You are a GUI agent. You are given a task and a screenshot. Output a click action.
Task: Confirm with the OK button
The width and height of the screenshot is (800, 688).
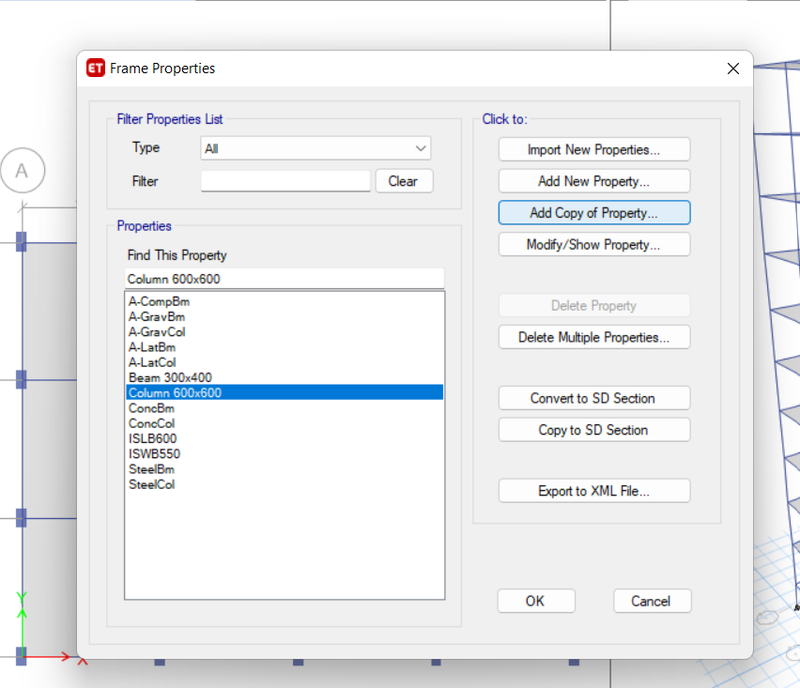point(536,601)
